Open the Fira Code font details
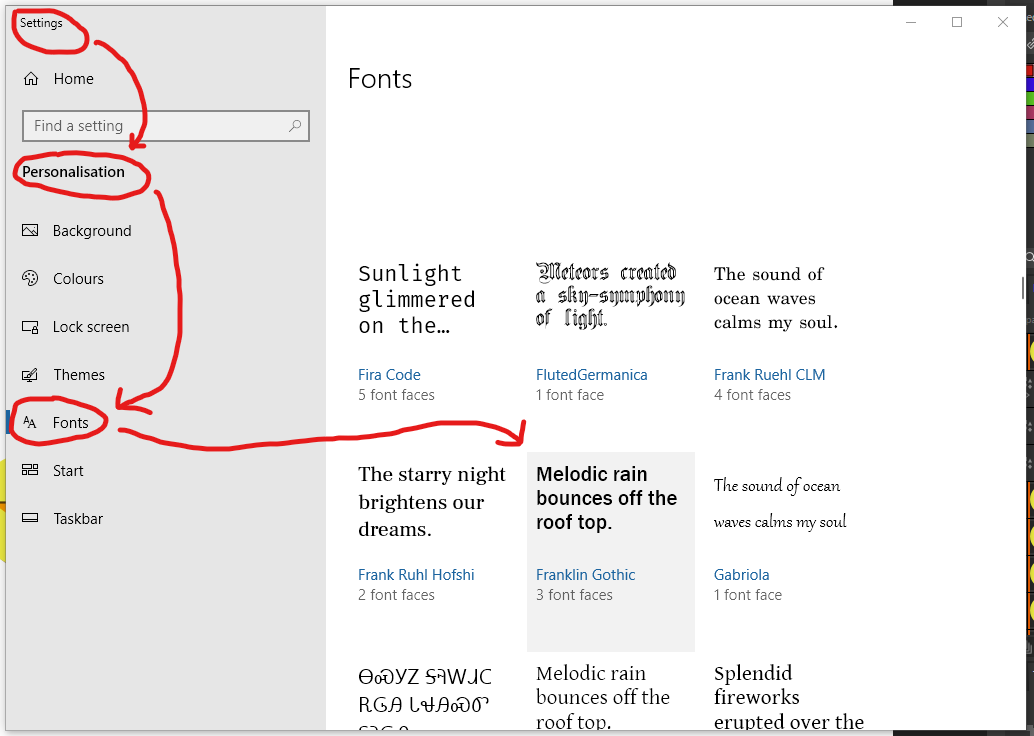1034x736 pixels. point(389,375)
